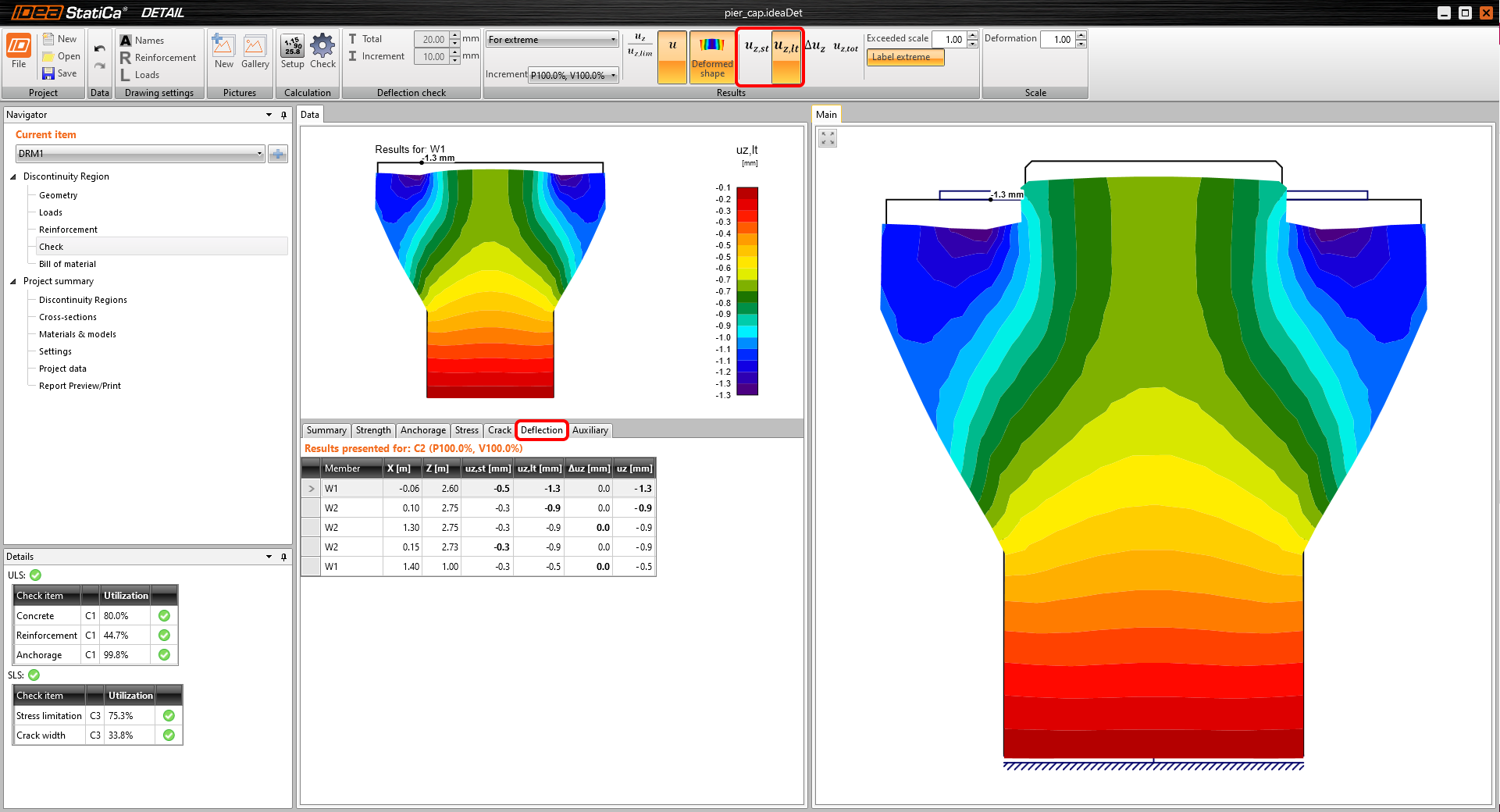
Task: Open the IDEA StatiCa File menu button
Action: 19,52
